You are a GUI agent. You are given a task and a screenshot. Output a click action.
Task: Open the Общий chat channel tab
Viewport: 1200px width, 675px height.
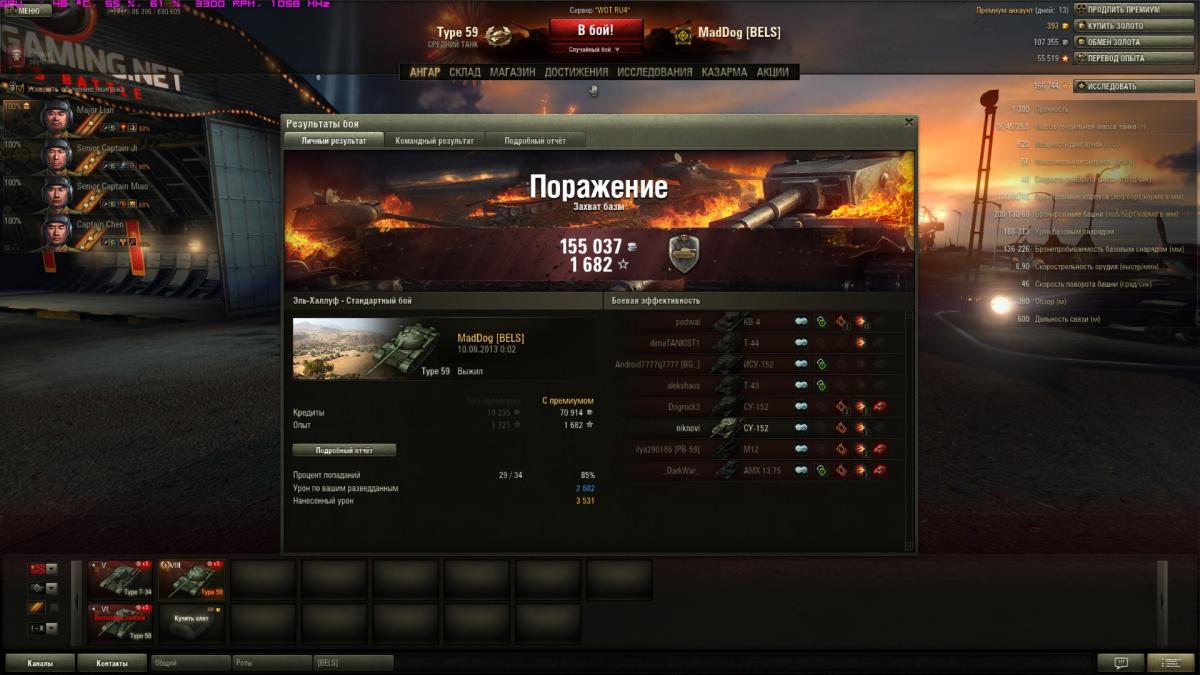click(x=191, y=662)
